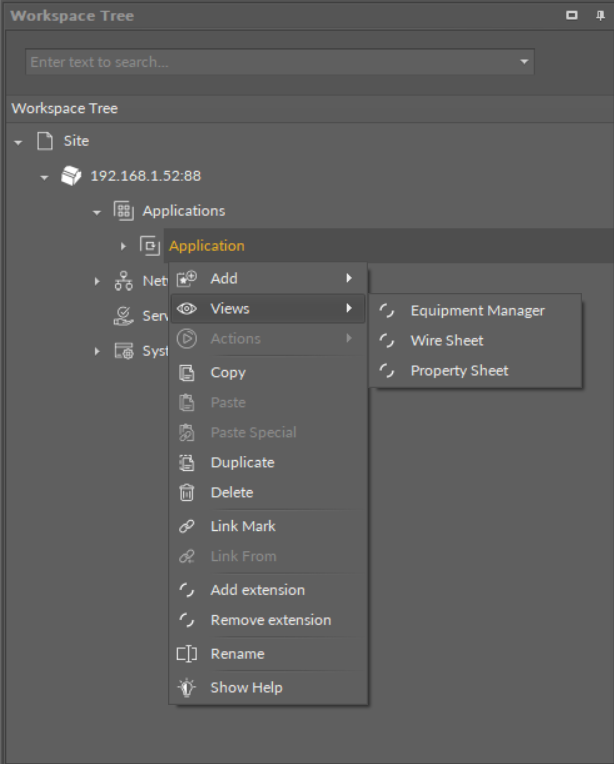614x764 pixels.
Task: Click the Applications node icon
Action: click(x=124, y=211)
